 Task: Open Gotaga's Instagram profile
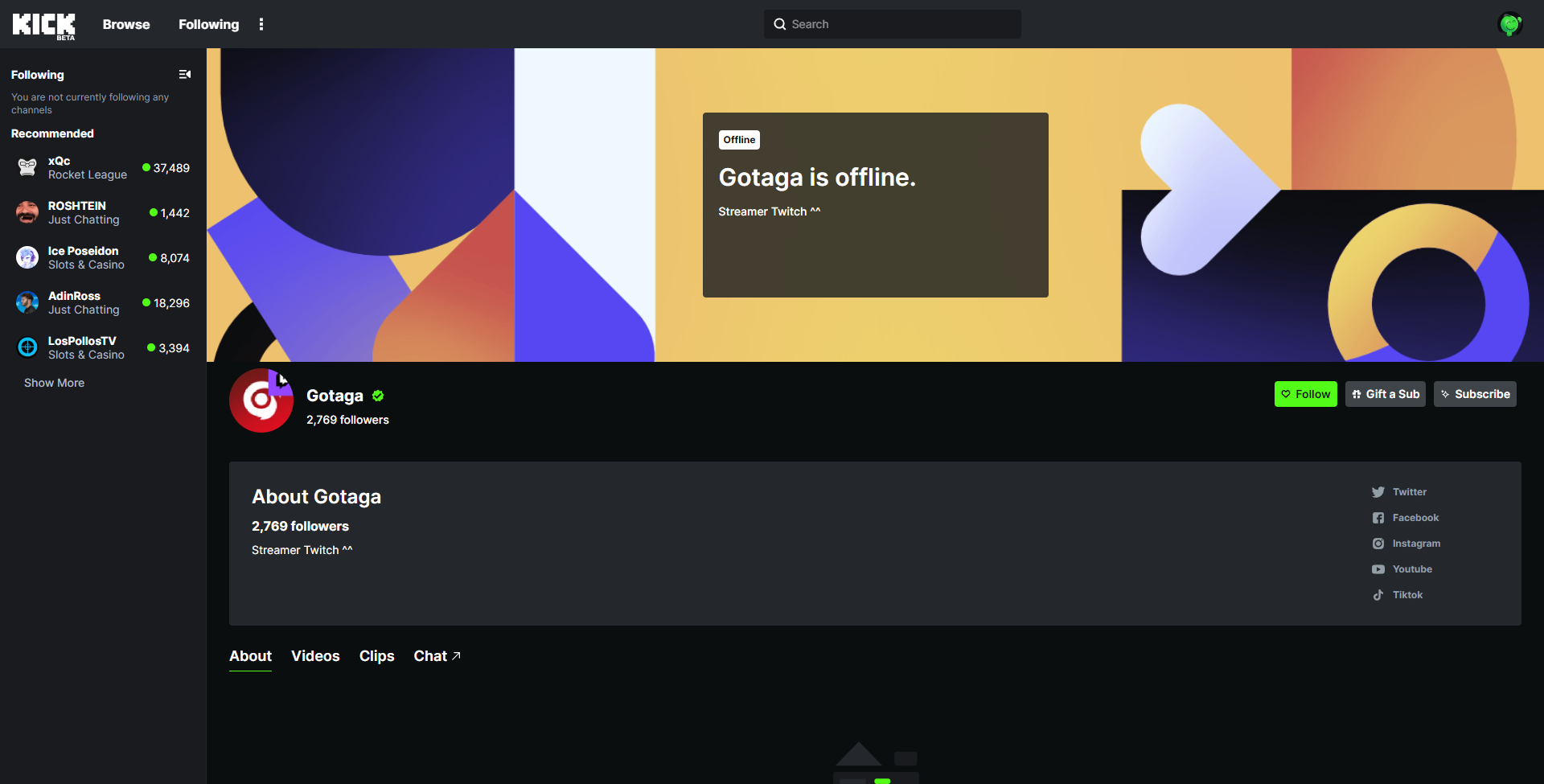[1416, 543]
